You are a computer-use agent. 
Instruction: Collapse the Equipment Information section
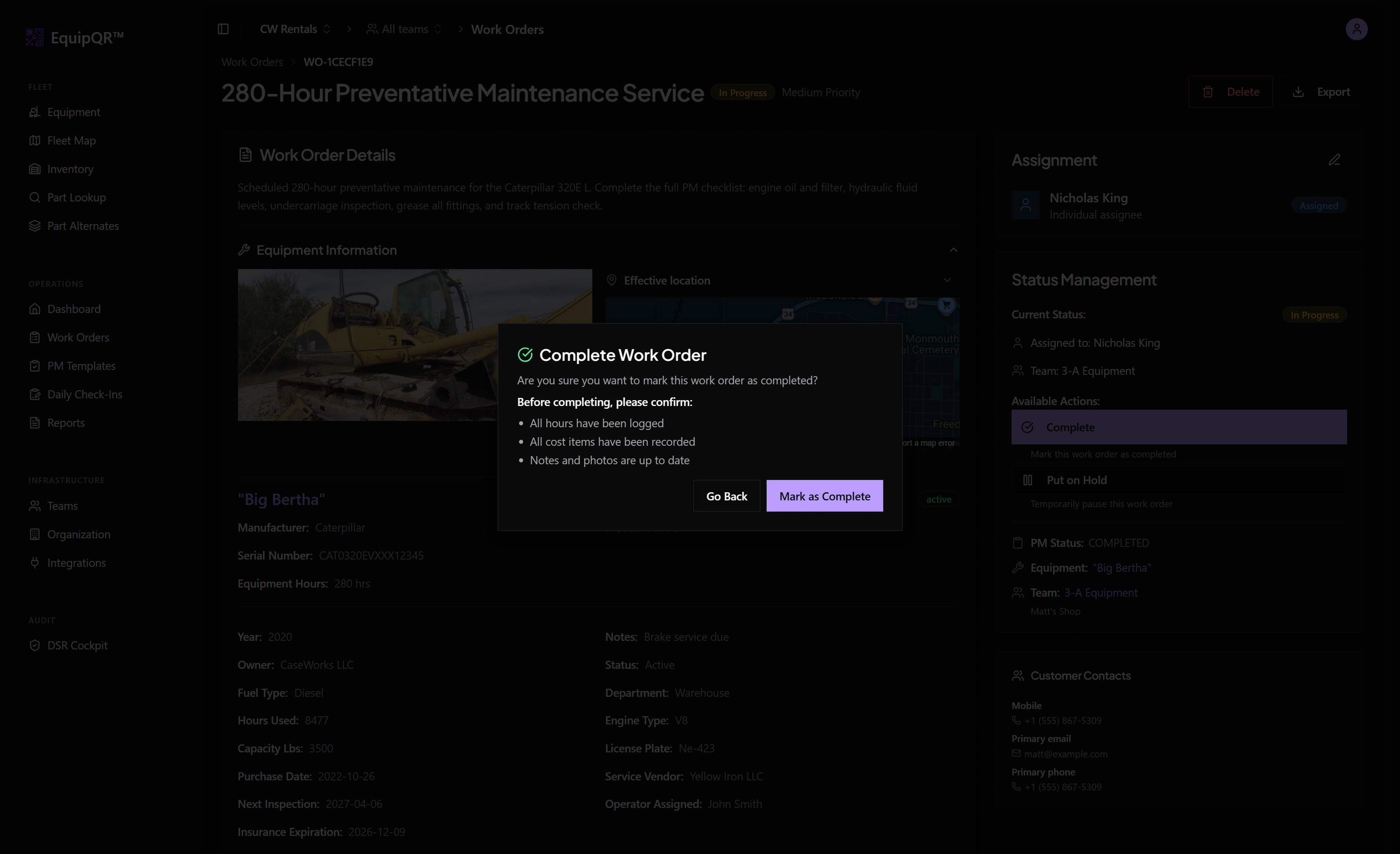coord(953,250)
